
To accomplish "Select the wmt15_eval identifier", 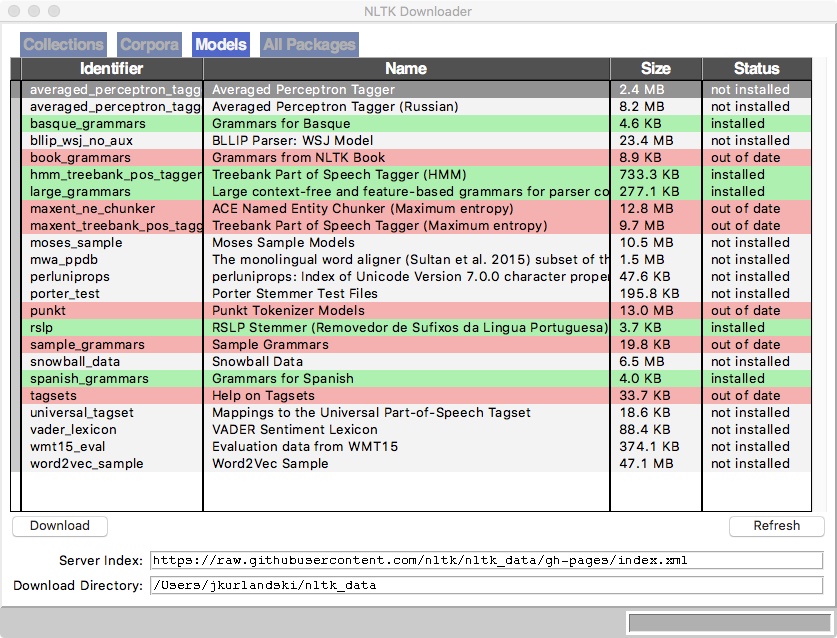I will tap(67, 447).
